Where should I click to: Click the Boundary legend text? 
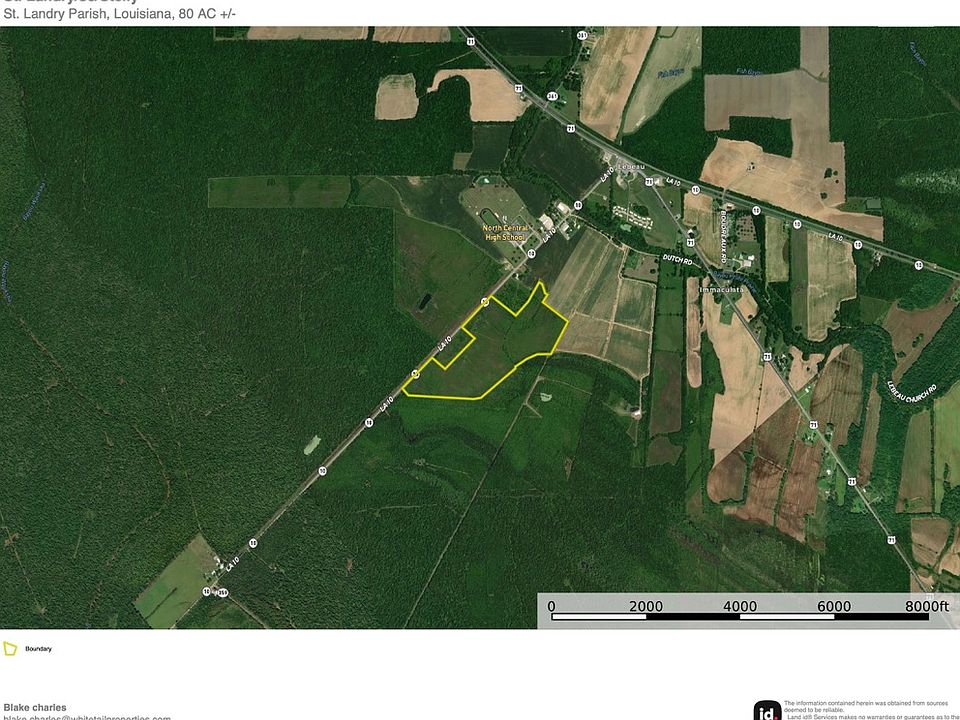[38, 649]
